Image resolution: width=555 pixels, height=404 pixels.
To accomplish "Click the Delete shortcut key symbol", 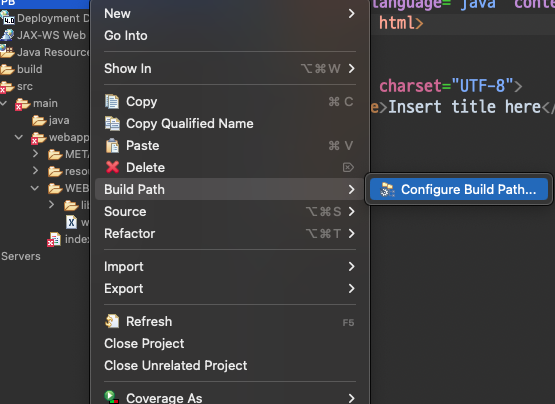I will click(x=348, y=167).
